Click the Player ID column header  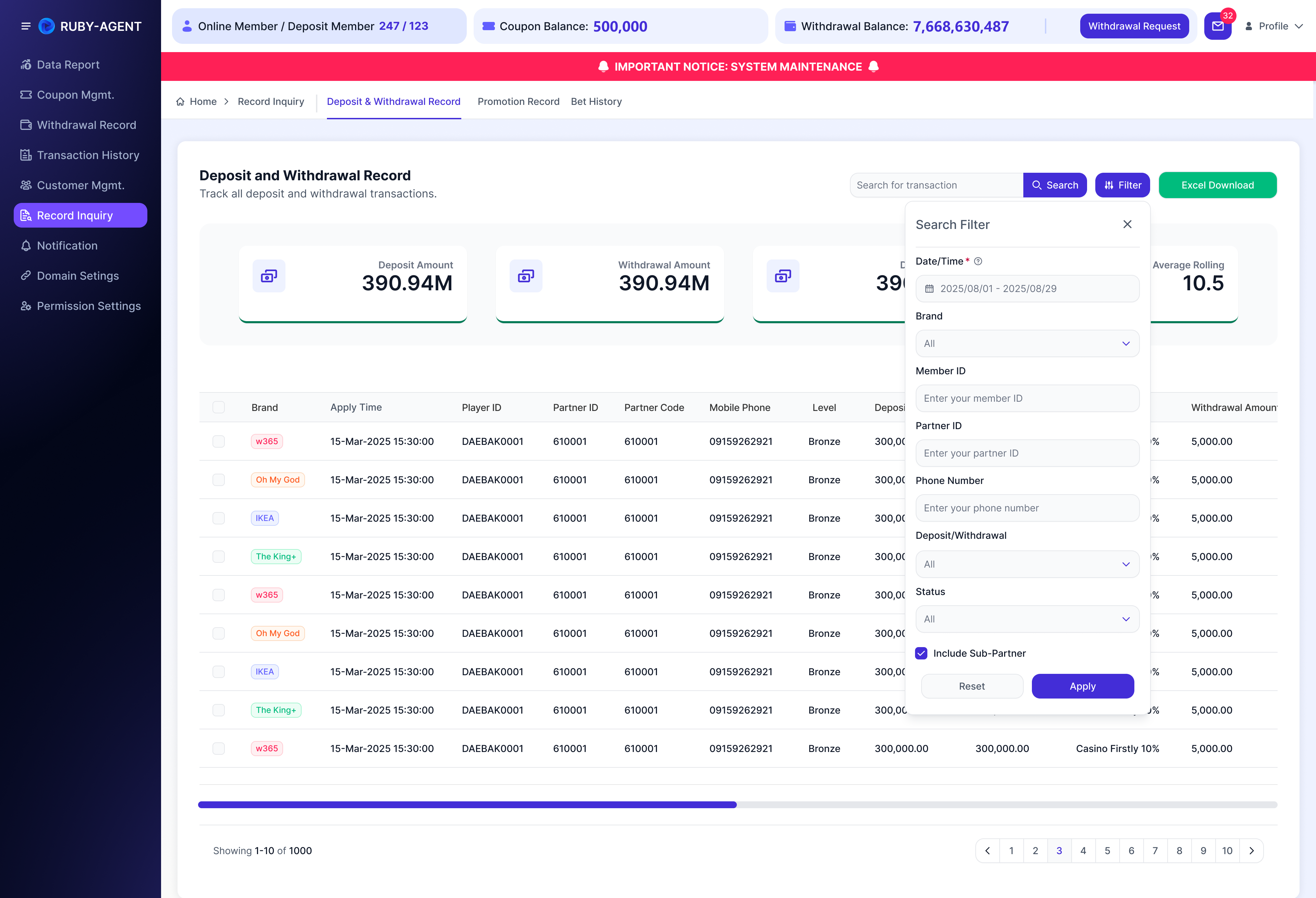pos(481,407)
